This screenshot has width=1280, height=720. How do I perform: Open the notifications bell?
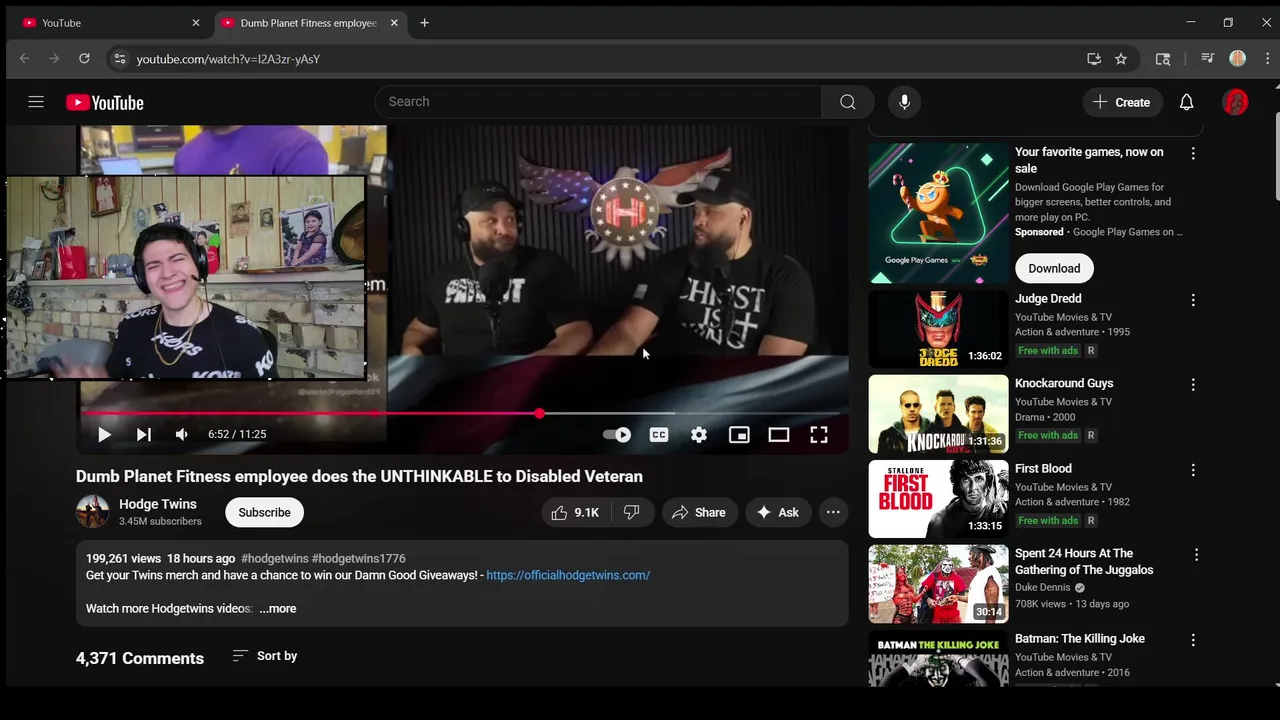coord(1186,102)
